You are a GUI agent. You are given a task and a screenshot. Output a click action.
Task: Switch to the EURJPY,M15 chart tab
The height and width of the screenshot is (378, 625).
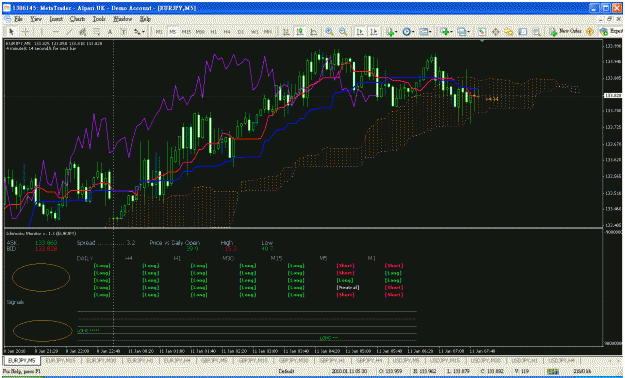tap(60, 360)
